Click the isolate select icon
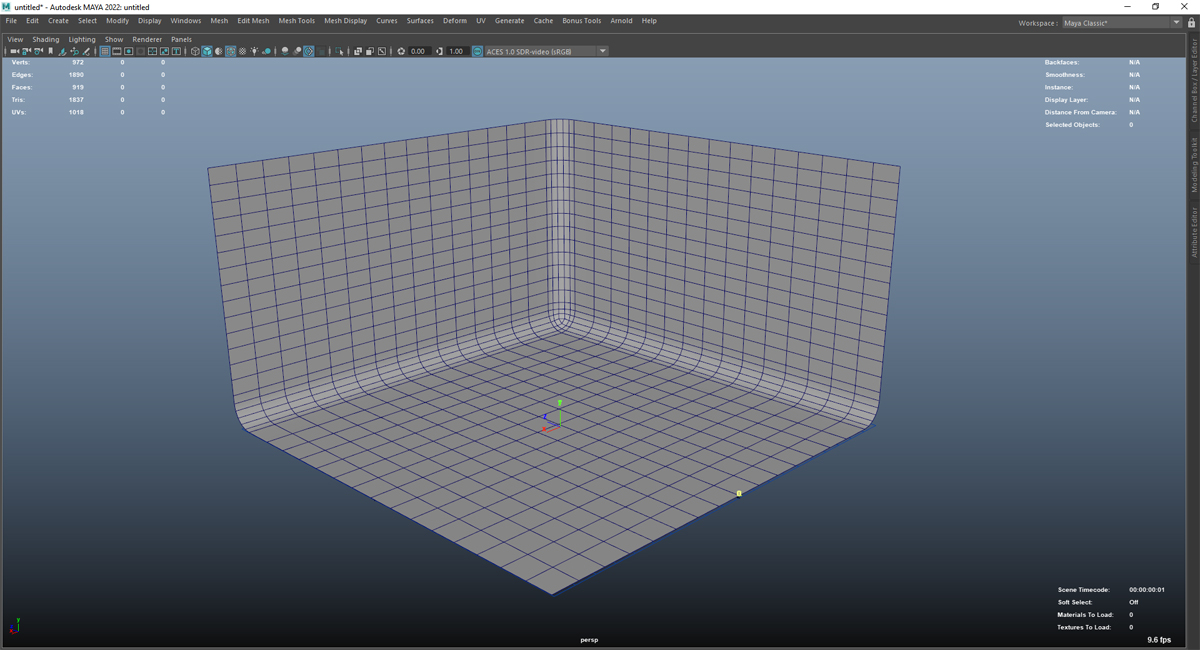The width and height of the screenshot is (1200, 650). [x=340, y=51]
